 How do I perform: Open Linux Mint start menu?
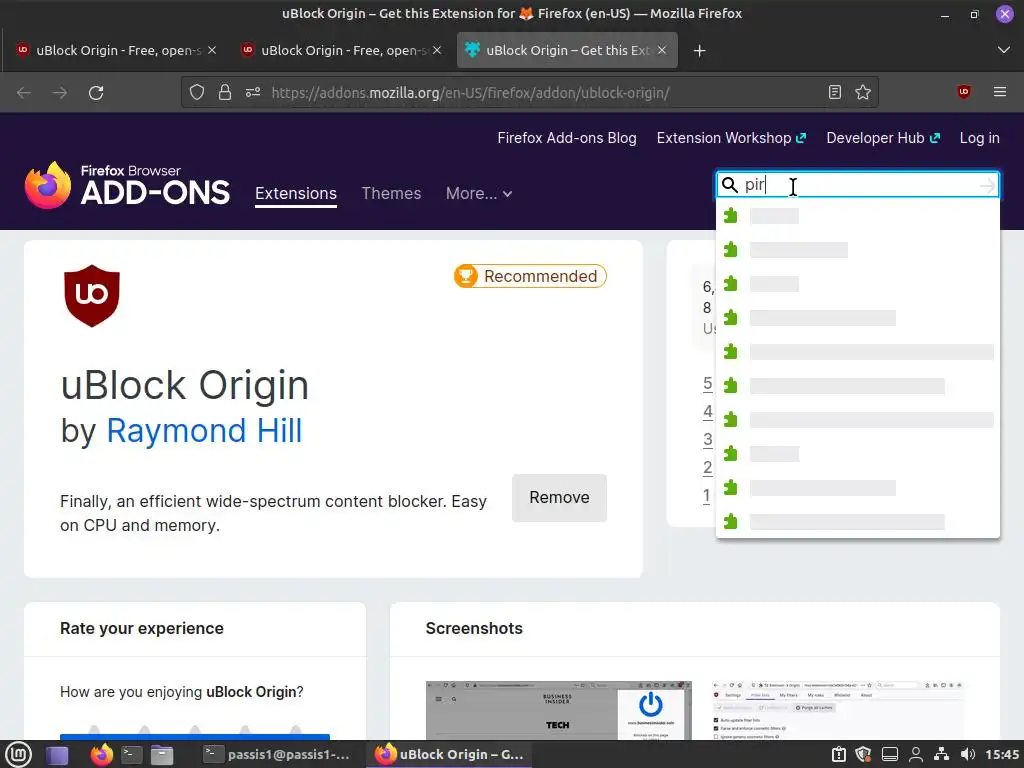click(x=18, y=755)
